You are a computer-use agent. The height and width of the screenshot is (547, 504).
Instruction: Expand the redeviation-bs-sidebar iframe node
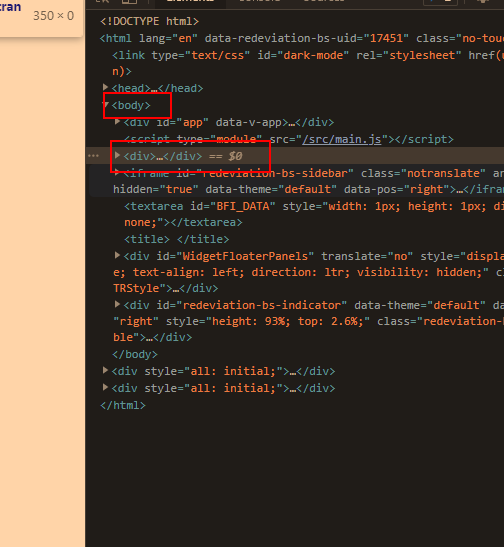pos(117,172)
